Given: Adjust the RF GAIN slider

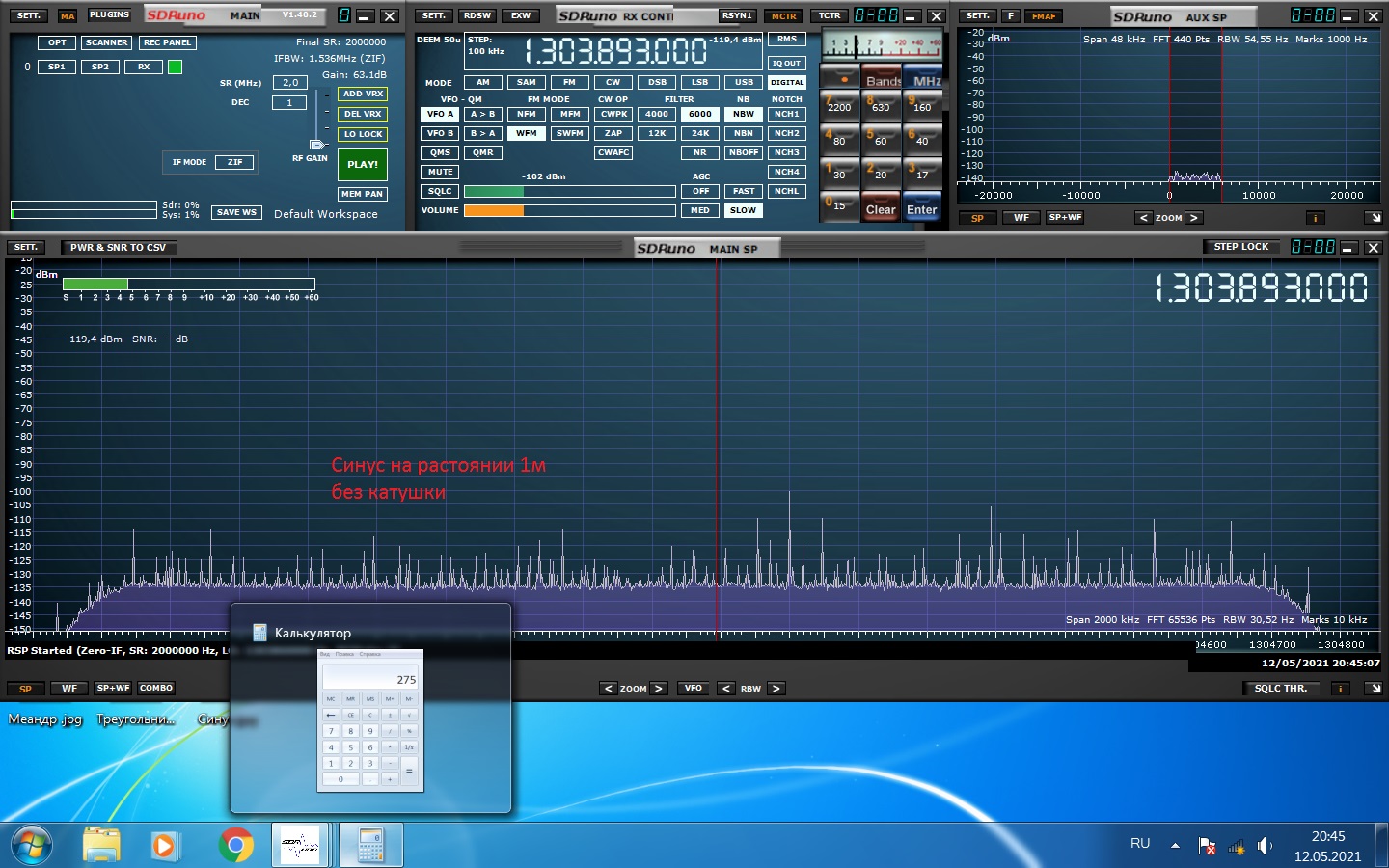Looking at the screenshot, I should pos(316,144).
